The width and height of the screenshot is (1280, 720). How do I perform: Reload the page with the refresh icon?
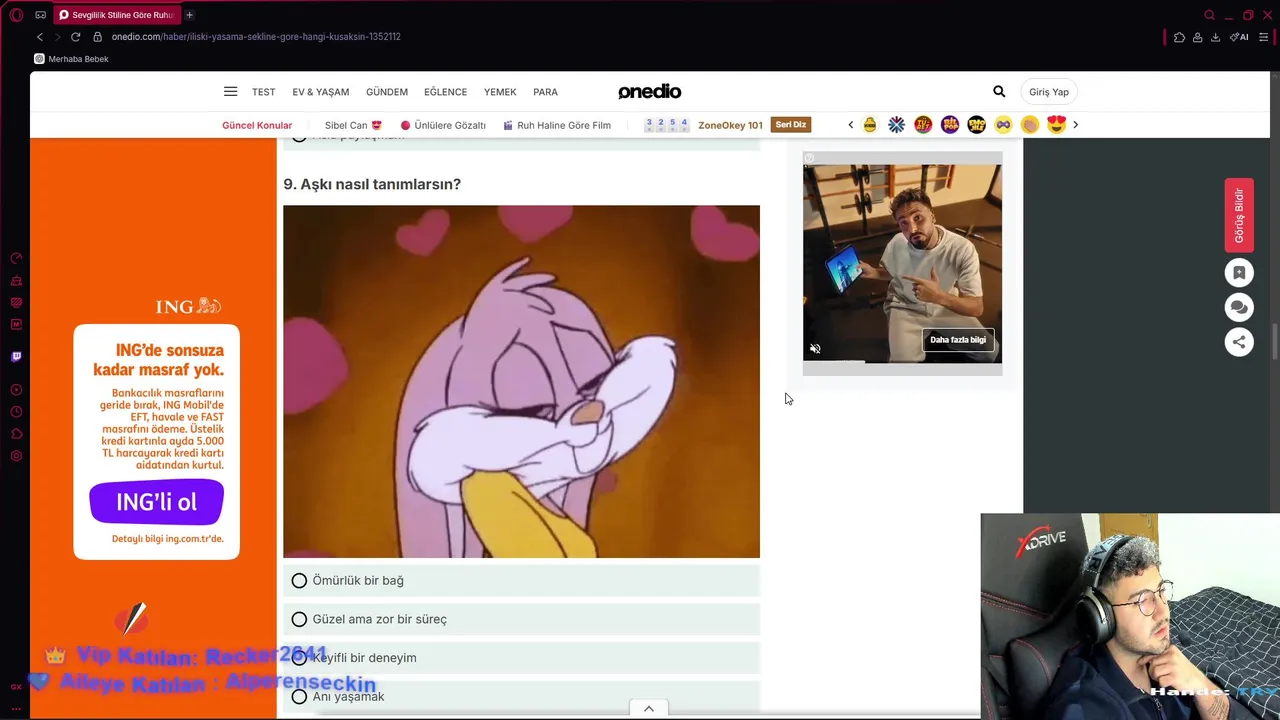[75, 37]
